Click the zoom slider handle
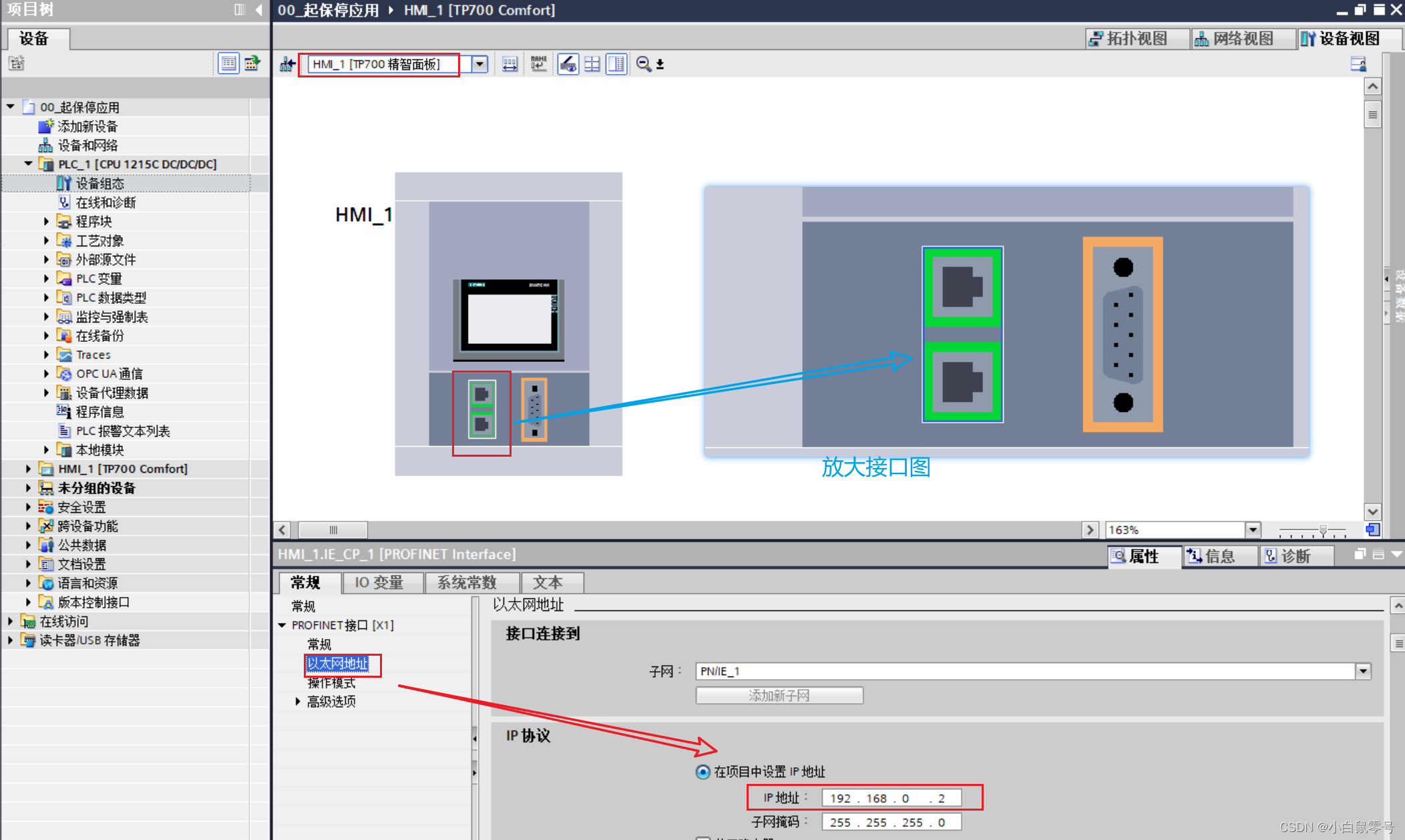 click(x=1323, y=530)
